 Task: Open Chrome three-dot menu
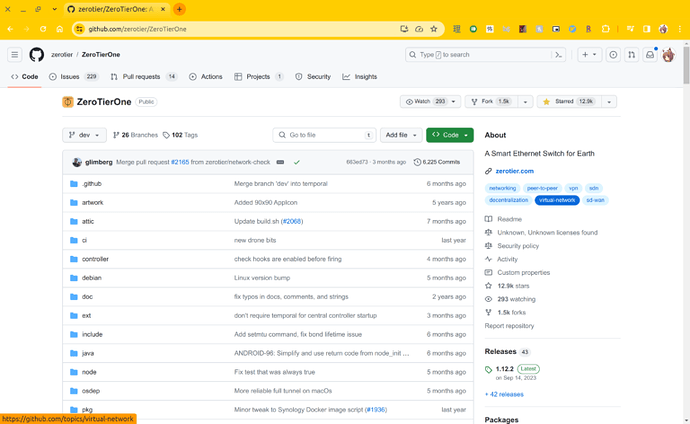(680, 29)
